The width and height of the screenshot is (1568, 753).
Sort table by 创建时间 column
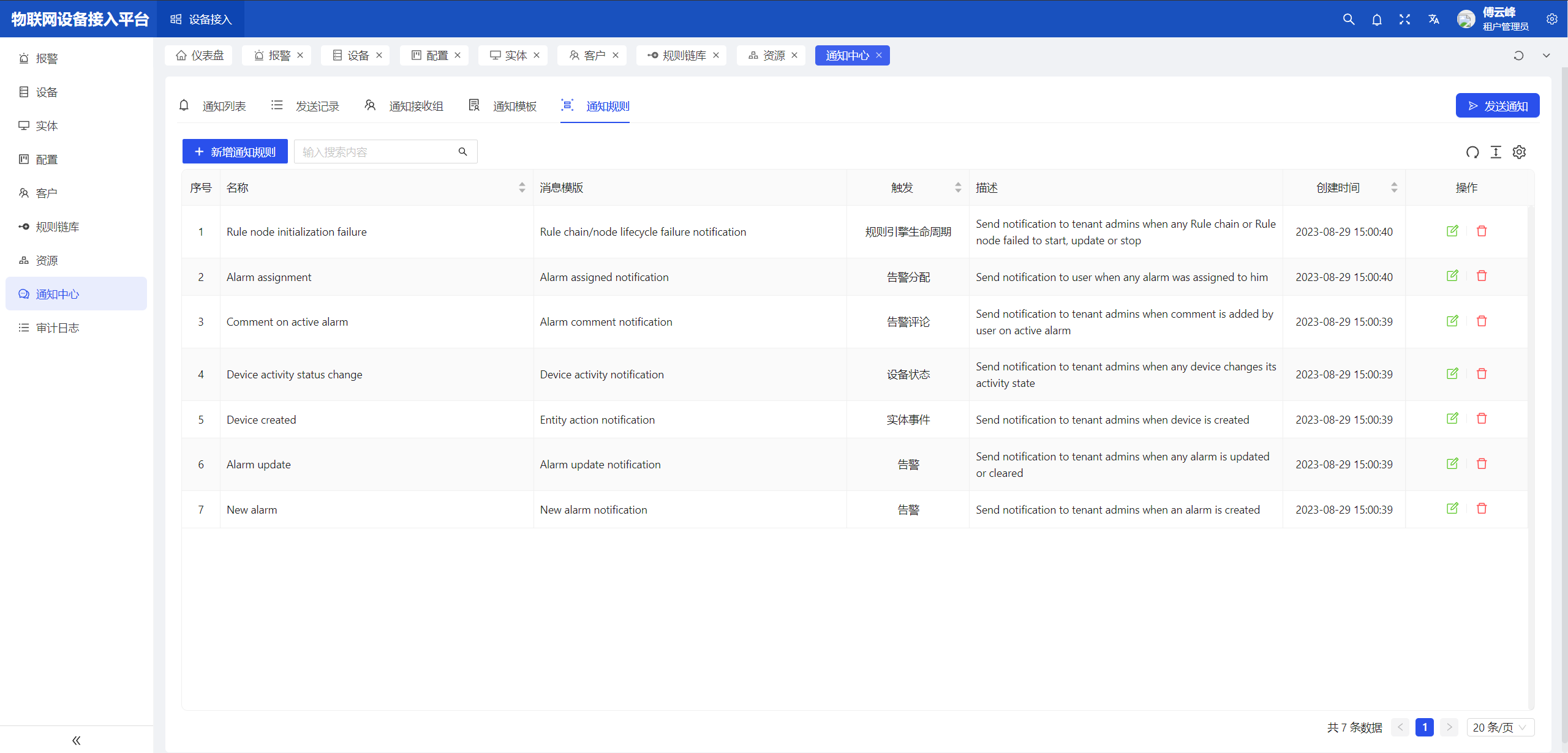(1394, 188)
